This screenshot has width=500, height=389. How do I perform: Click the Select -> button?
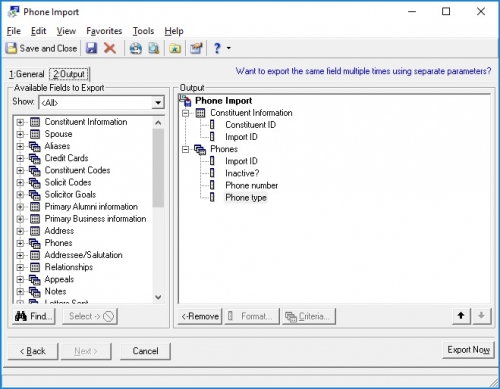click(90, 316)
